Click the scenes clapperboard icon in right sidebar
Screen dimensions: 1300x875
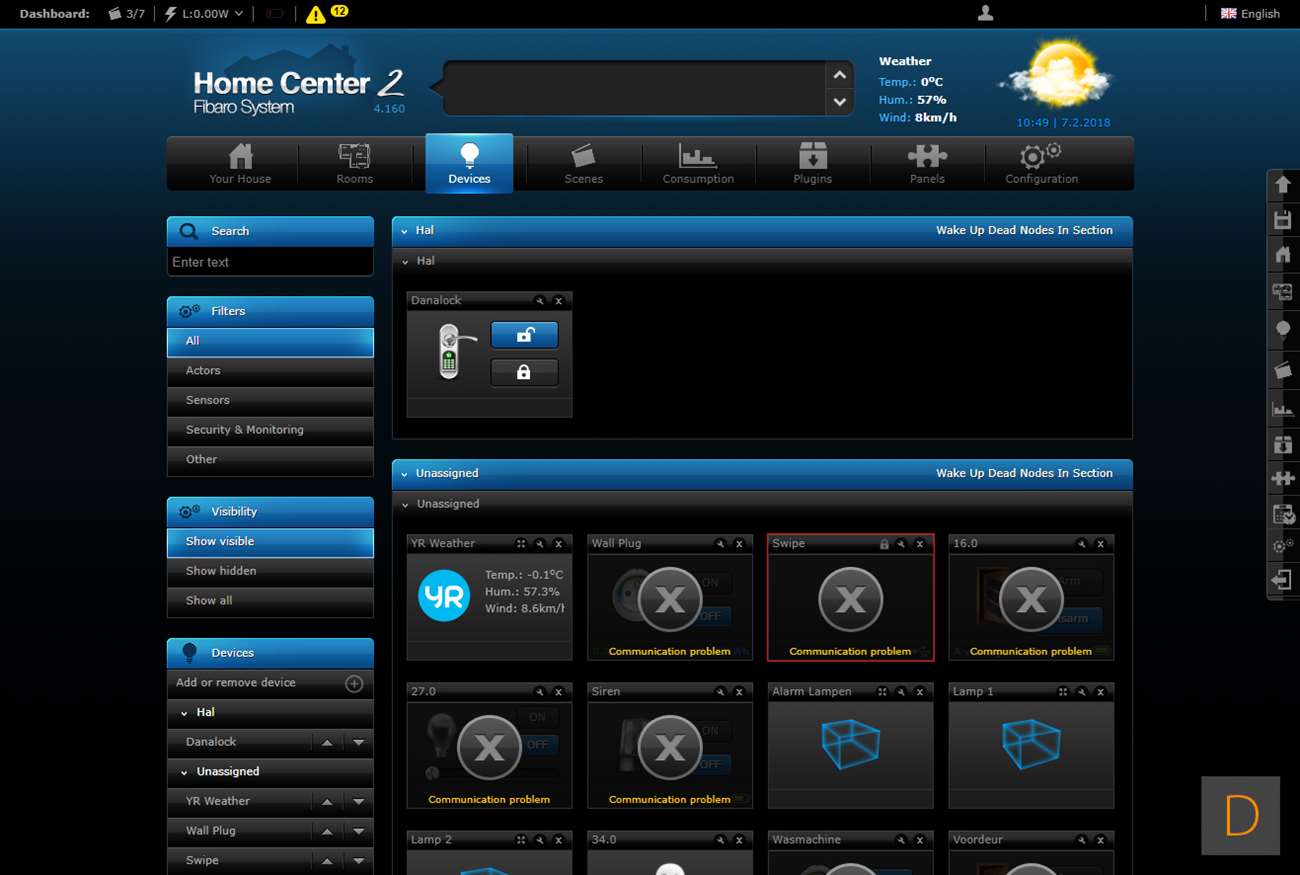tap(1283, 370)
